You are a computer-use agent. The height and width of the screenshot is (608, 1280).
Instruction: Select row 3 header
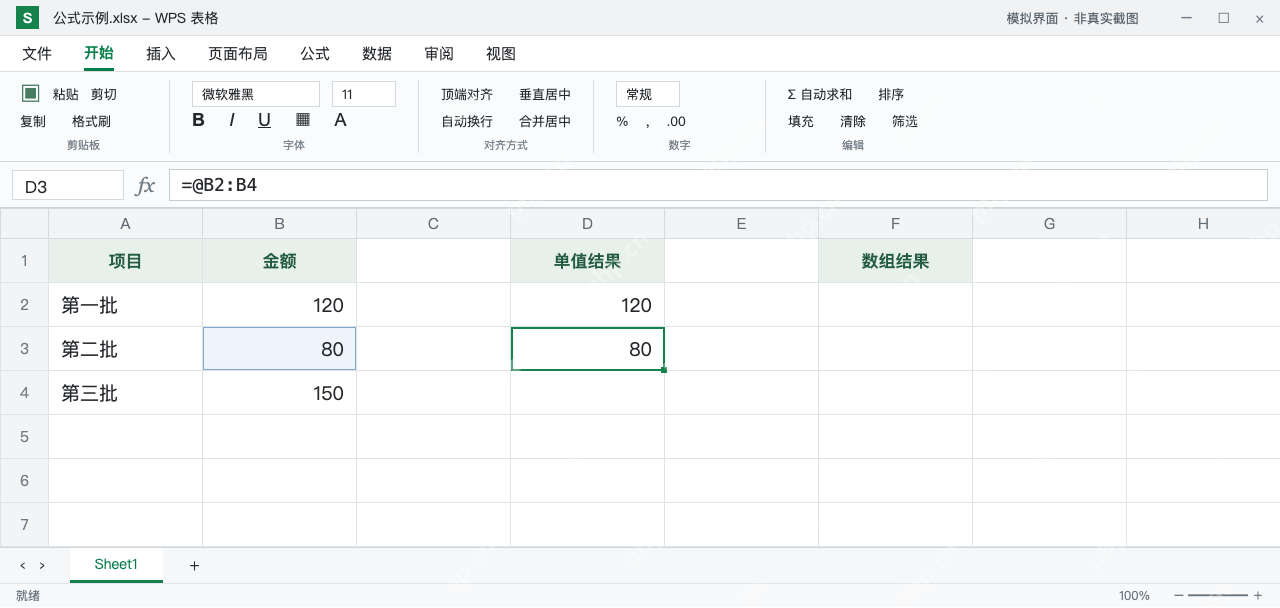click(24, 349)
